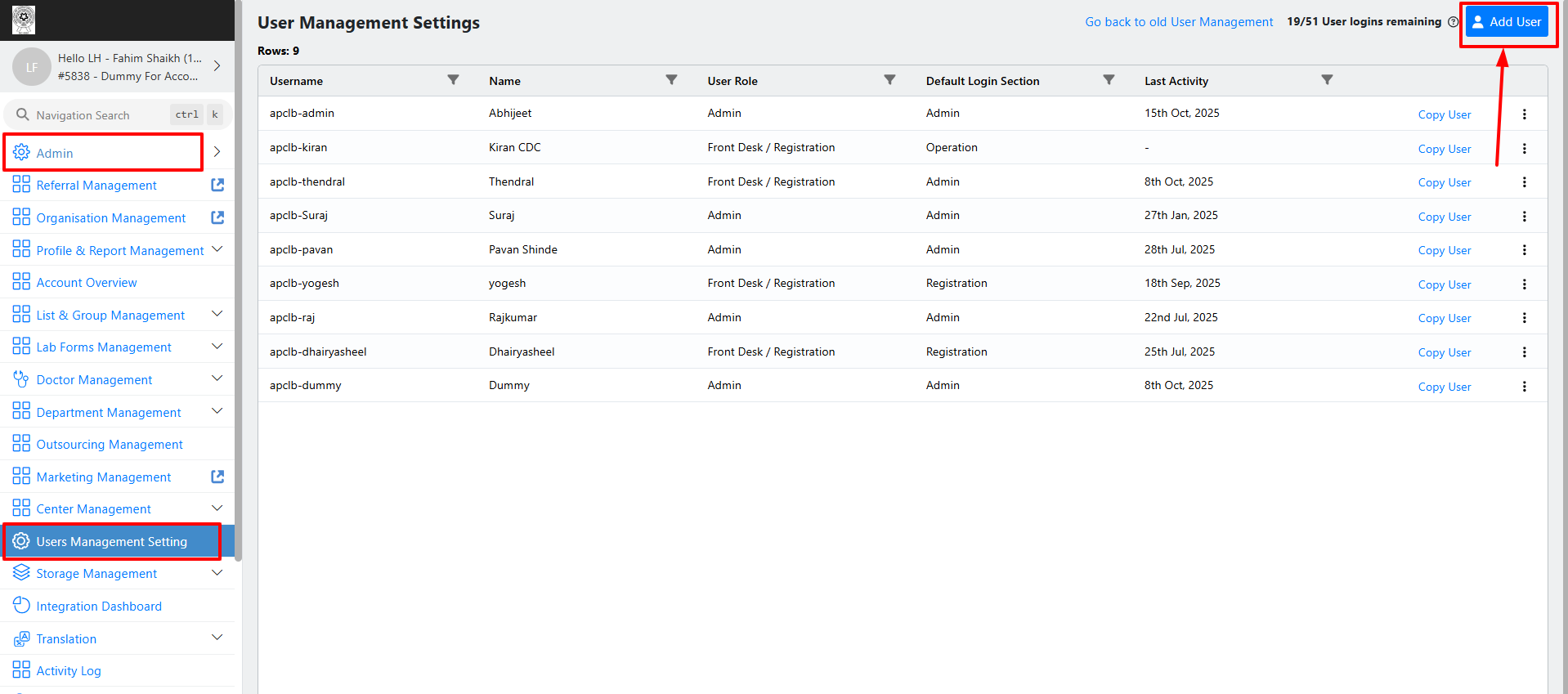Expand the Storage Management chevron
The height and width of the screenshot is (694, 1568).
pyautogui.click(x=217, y=573)
